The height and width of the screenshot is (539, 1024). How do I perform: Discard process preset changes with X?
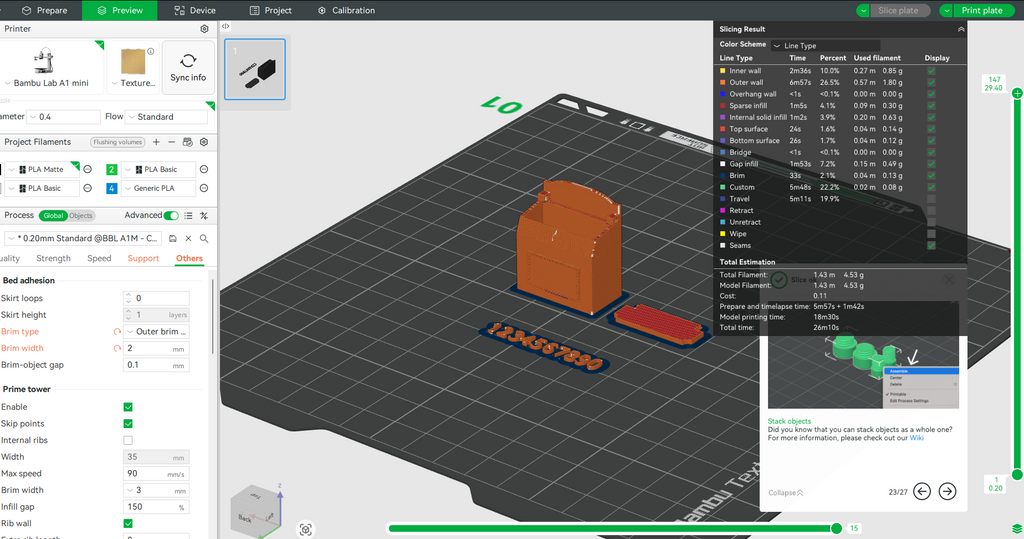coord(188,238)
